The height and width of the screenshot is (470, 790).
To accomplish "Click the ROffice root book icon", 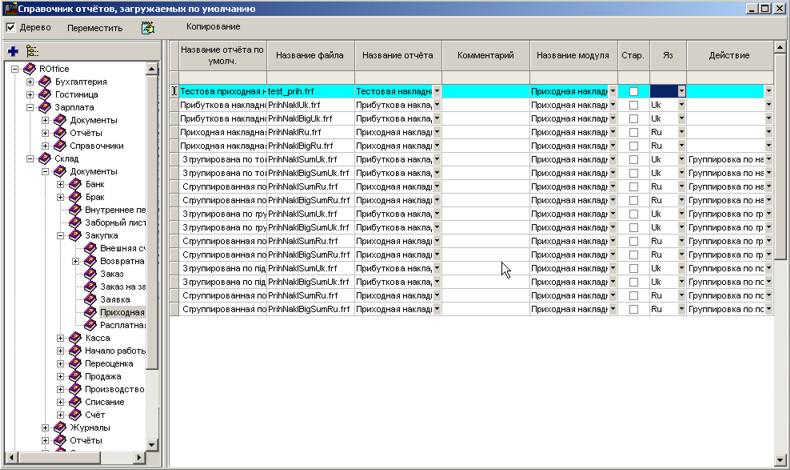I will tap(29, 69).
